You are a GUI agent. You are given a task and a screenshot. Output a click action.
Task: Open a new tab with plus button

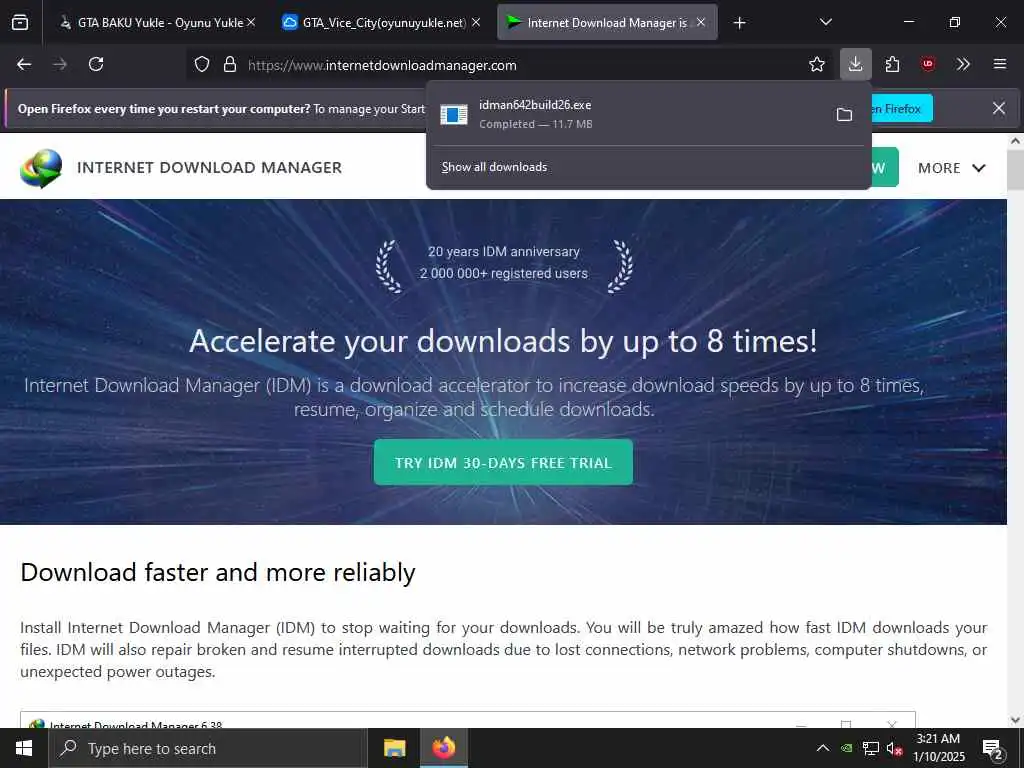(x=739, y=24)
